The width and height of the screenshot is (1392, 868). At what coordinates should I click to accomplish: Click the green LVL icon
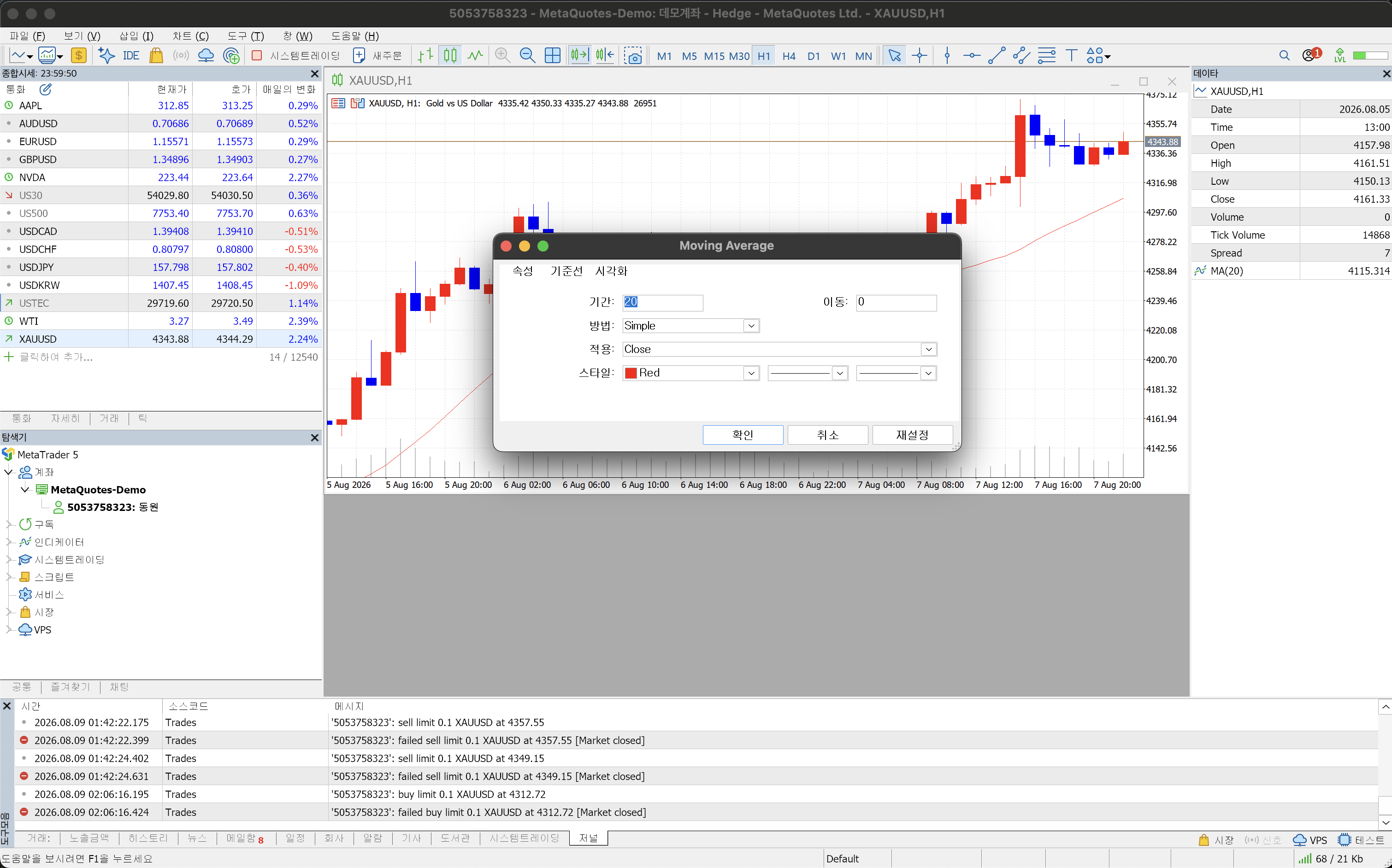pos(1340,55)
